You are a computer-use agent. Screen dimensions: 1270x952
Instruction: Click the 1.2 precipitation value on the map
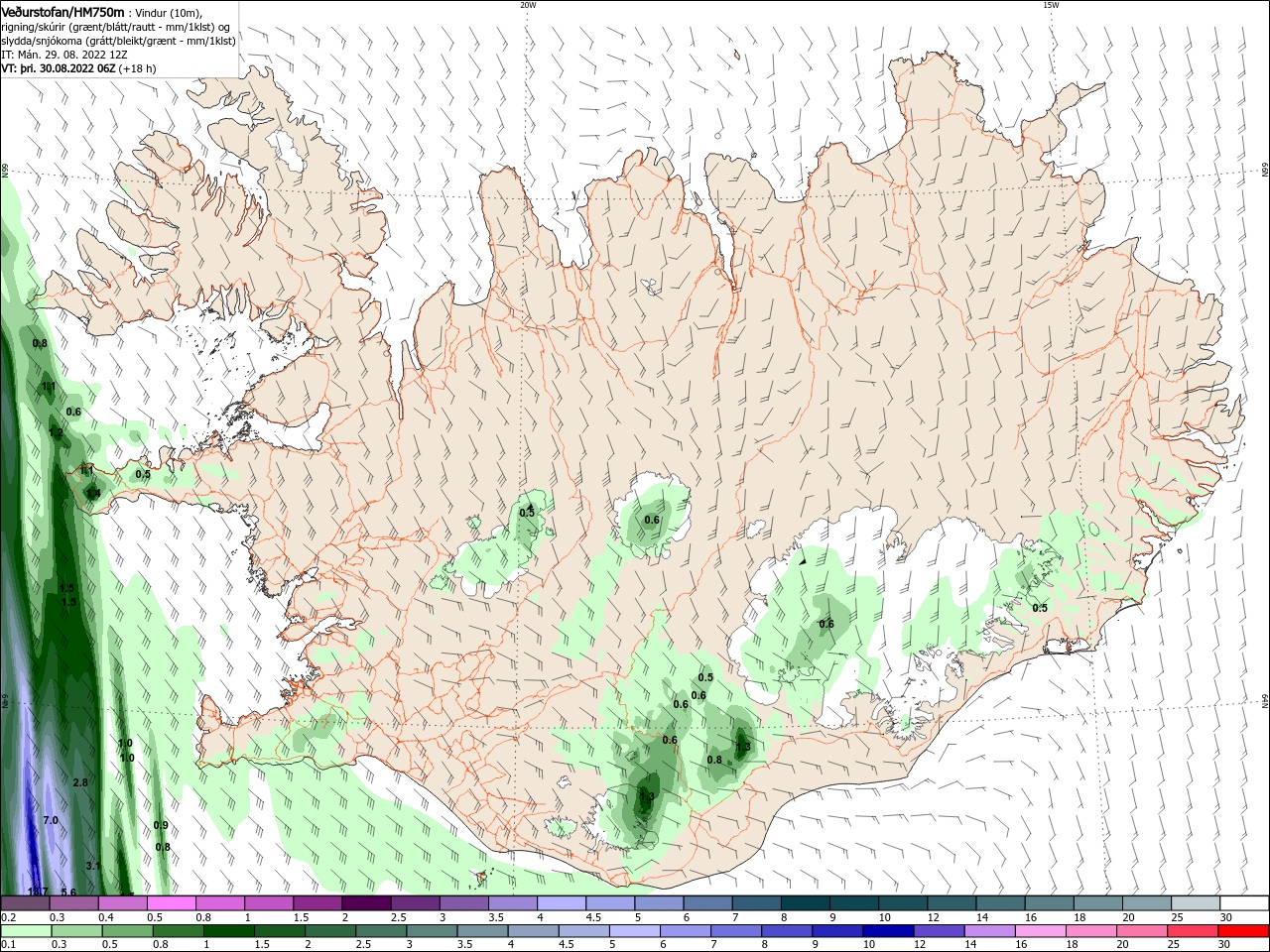point(56,433)
